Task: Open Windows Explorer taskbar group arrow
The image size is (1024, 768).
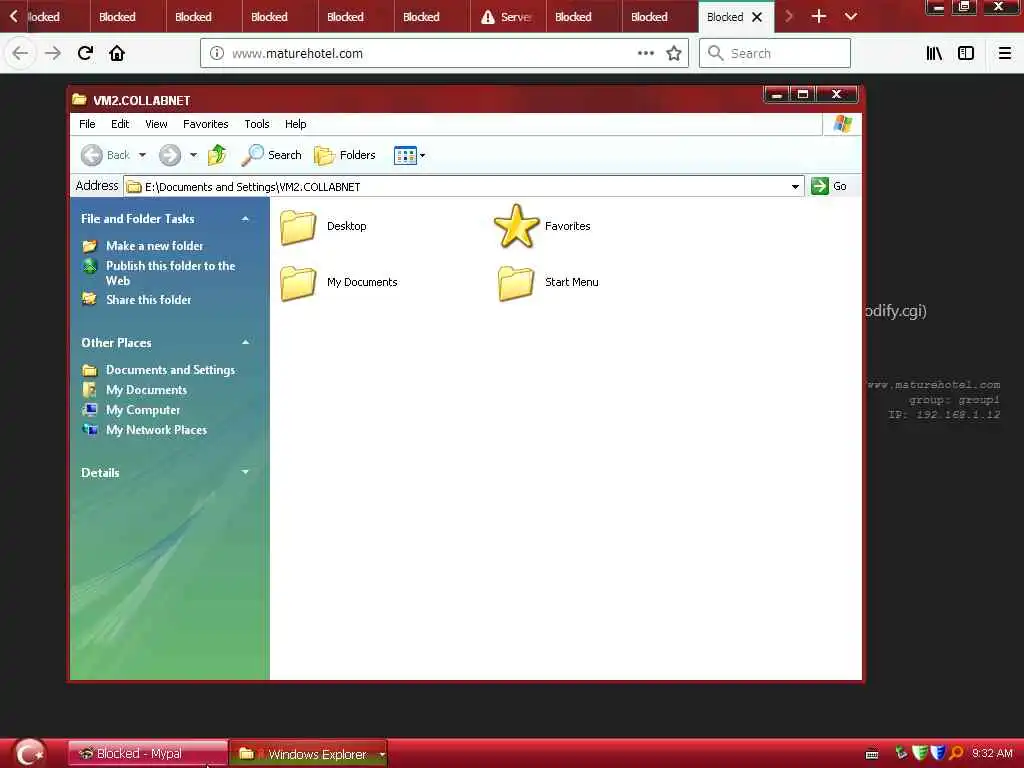Action: 382,754
